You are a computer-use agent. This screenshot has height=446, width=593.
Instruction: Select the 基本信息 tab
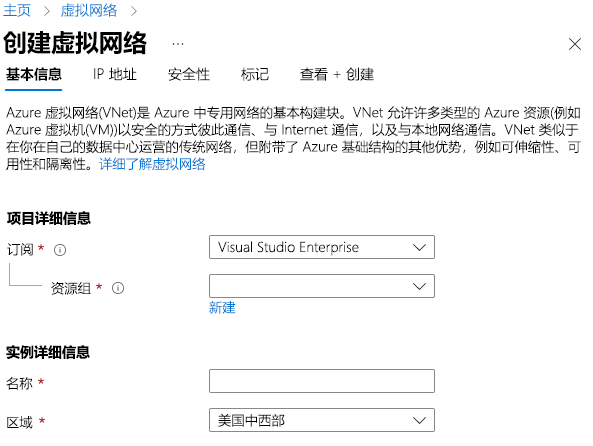[34, 74]
